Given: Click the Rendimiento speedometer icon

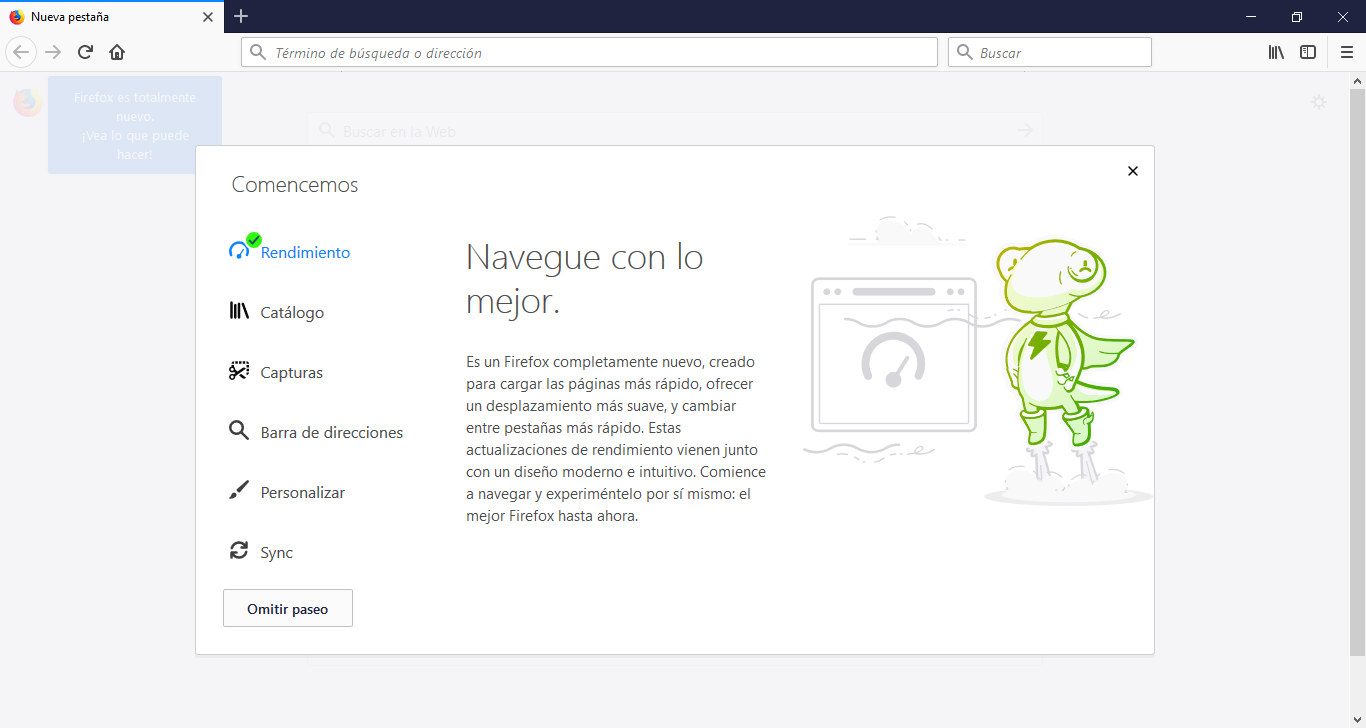Looking at the screenshot, I should 239,251.
